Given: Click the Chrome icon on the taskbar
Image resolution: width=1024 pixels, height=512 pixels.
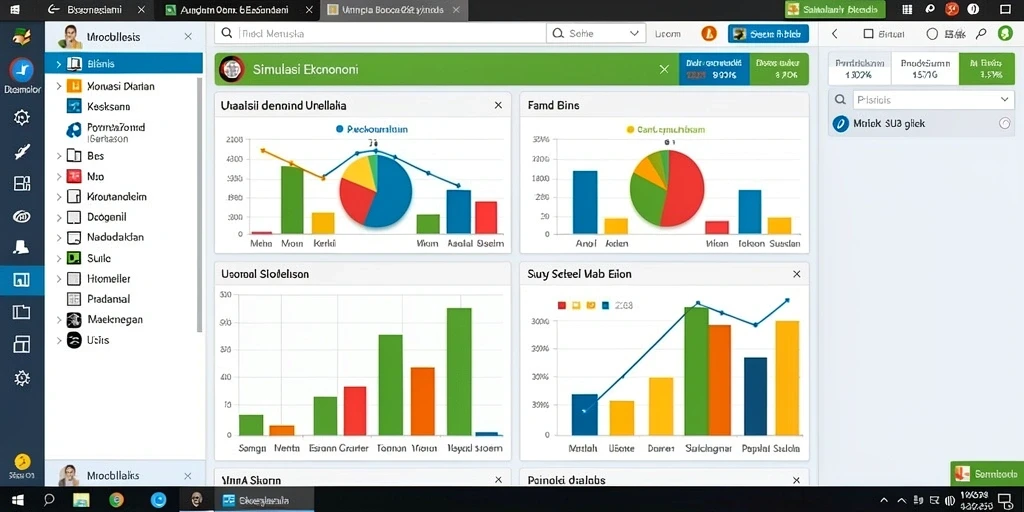Looking at the screenshot, I should (x=116, y=500).
